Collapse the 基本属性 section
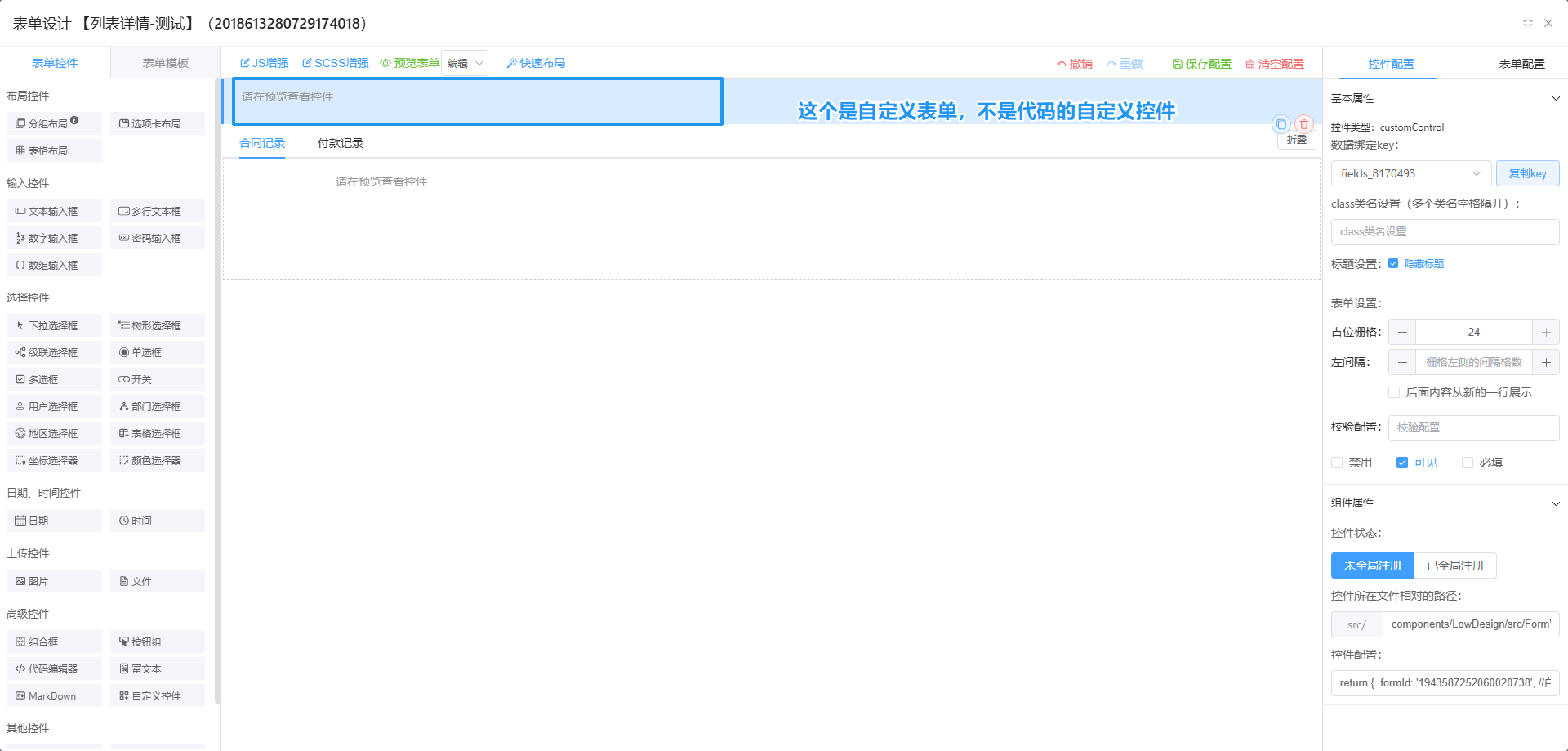Screen dimensions: 1568x751 pyautogui.click(x=1555, y=98)
